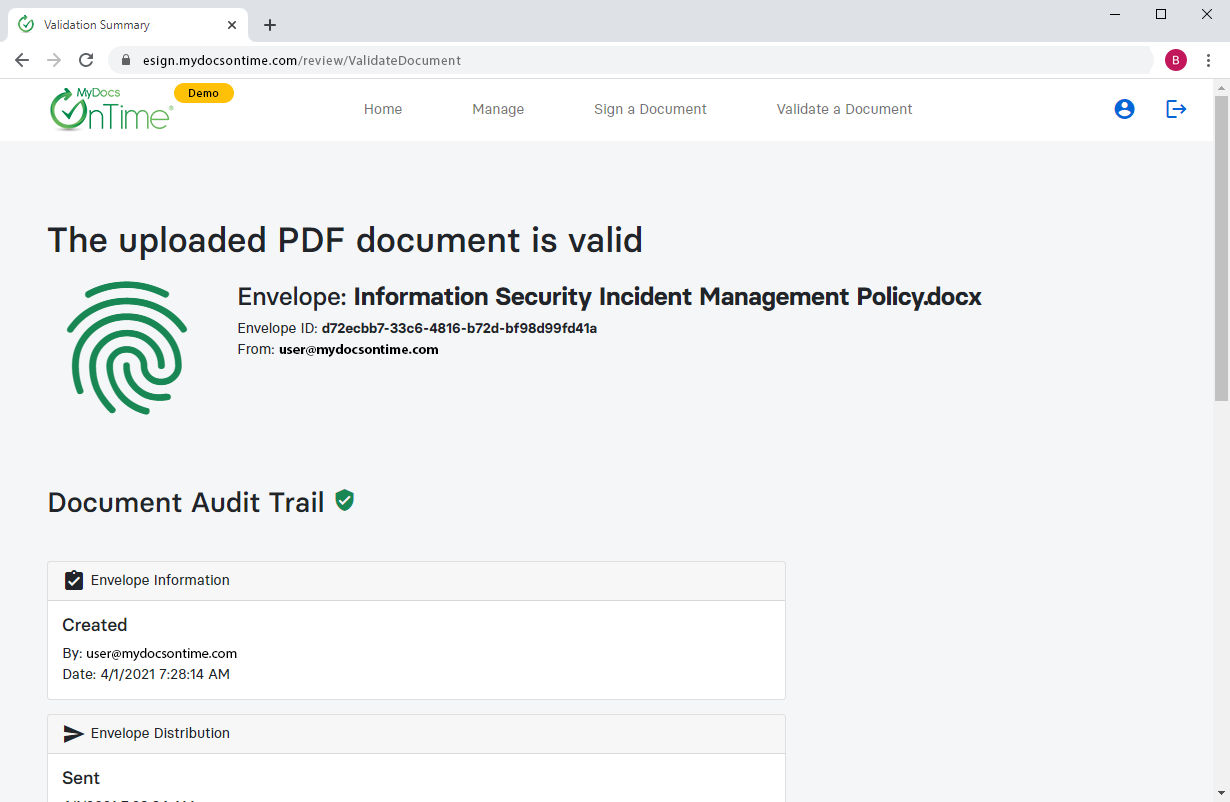Navigate to Validate a Document
Screen dimensions: 1230x802
[844, 109]
